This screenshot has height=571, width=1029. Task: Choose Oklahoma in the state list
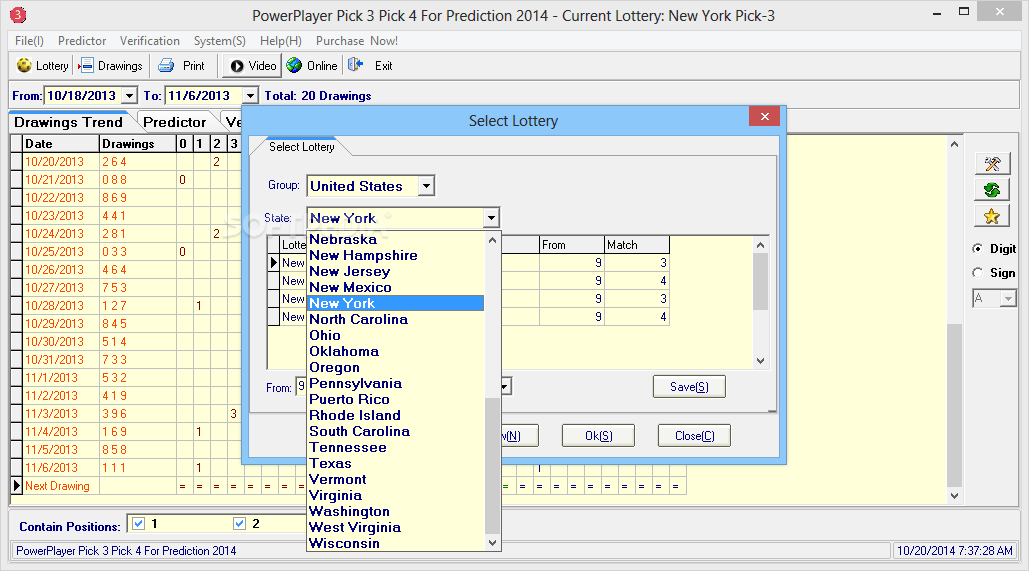coord(396,351)
